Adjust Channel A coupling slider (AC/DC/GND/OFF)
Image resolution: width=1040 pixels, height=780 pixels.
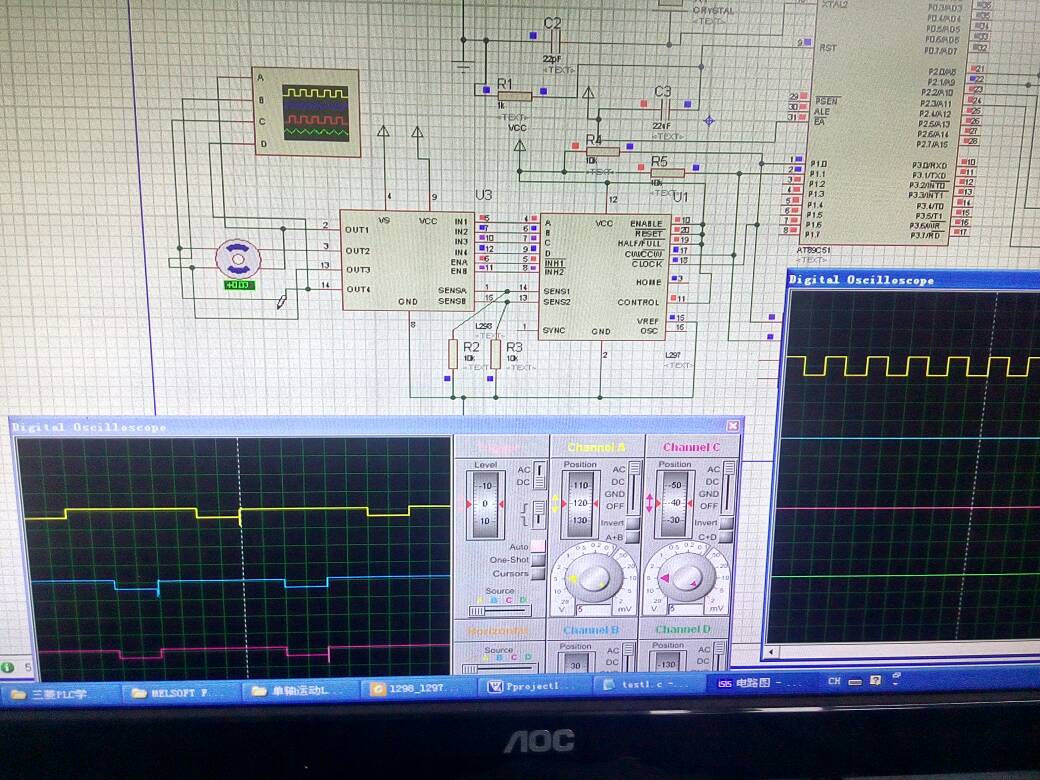635,487
